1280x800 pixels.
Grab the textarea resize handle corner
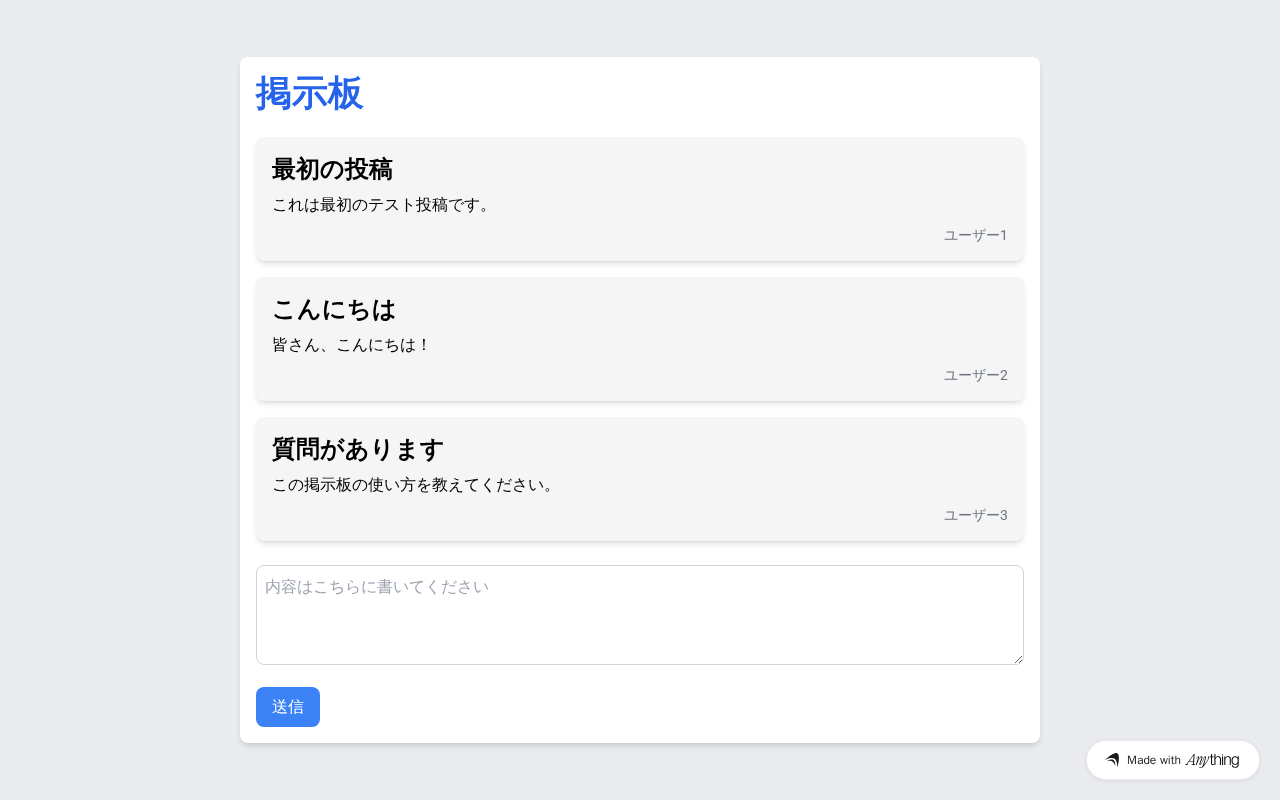1017,658
